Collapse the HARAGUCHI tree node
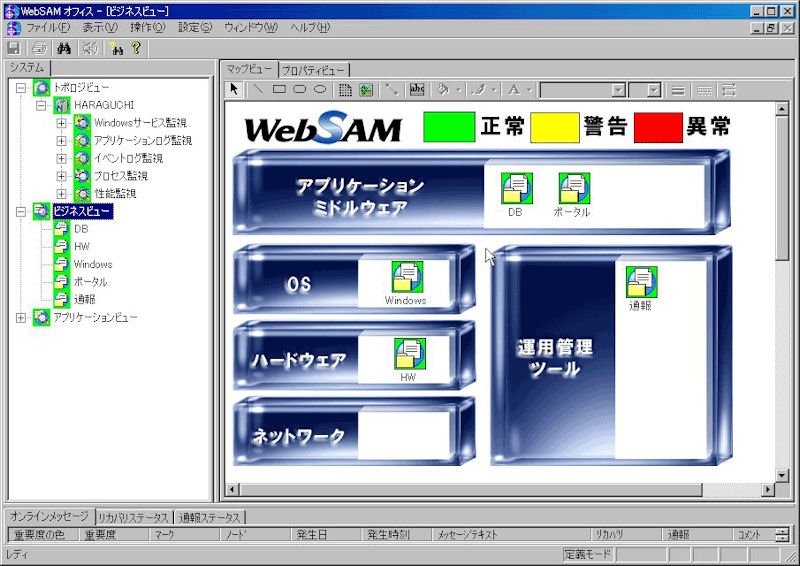The width and height of the screenshot is (800, 566). point(41,105)
